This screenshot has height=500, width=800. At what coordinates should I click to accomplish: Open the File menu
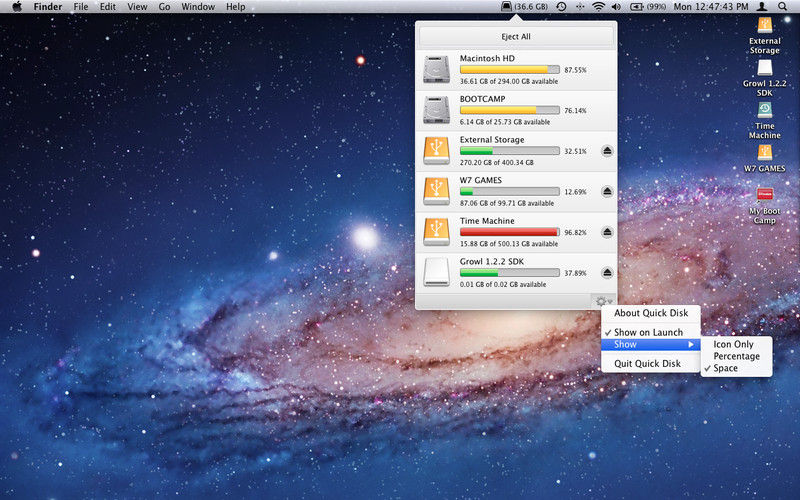[81, 7]
